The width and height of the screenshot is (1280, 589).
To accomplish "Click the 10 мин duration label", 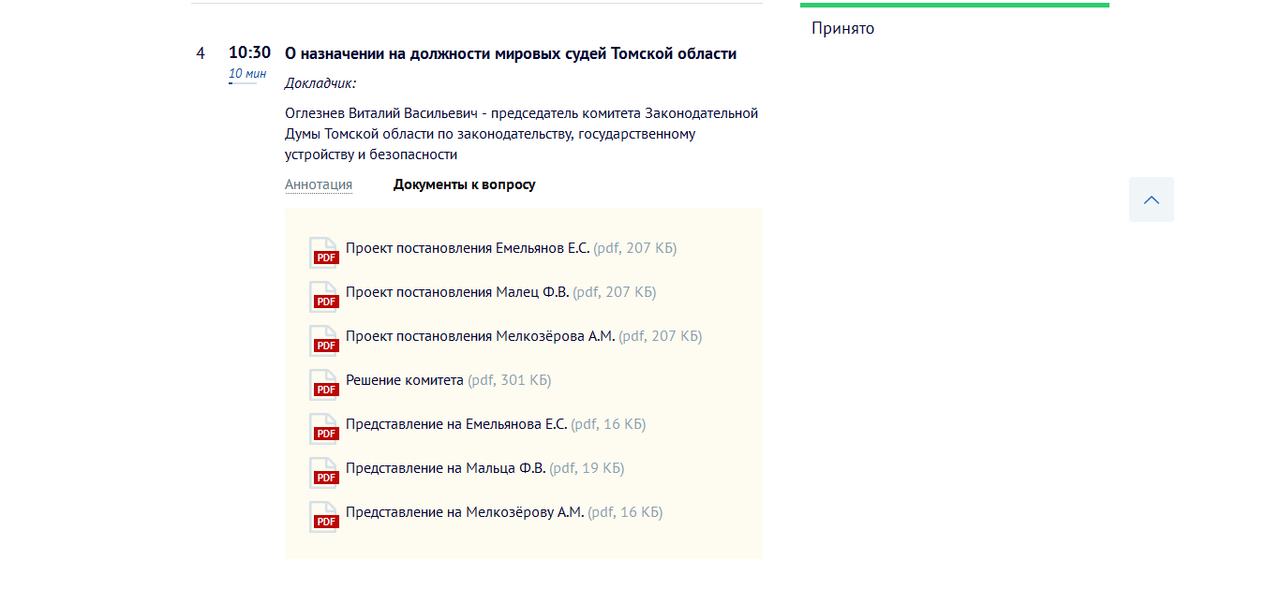I will click(x=247, y=74).
